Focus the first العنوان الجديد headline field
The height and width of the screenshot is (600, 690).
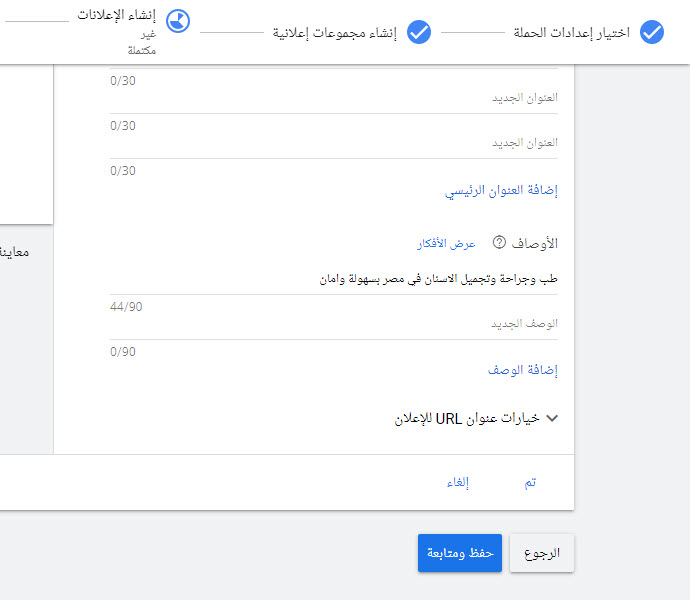[334, 98]
